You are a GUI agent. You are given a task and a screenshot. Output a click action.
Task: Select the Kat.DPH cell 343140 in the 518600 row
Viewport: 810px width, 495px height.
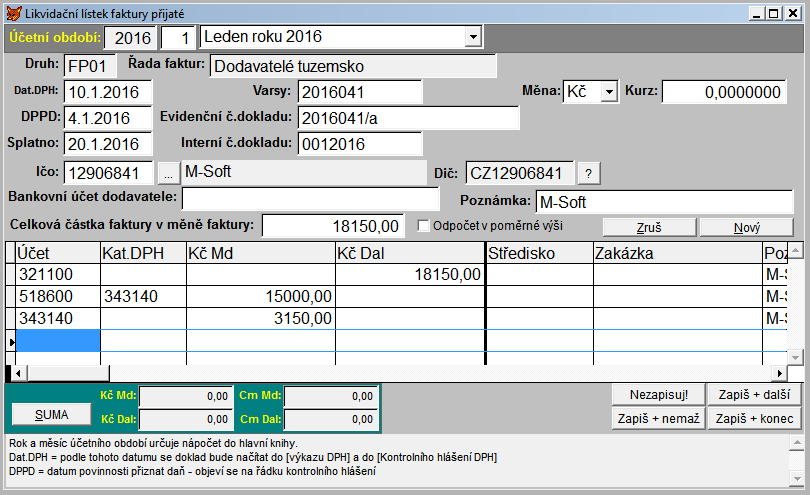click(143, 297)
